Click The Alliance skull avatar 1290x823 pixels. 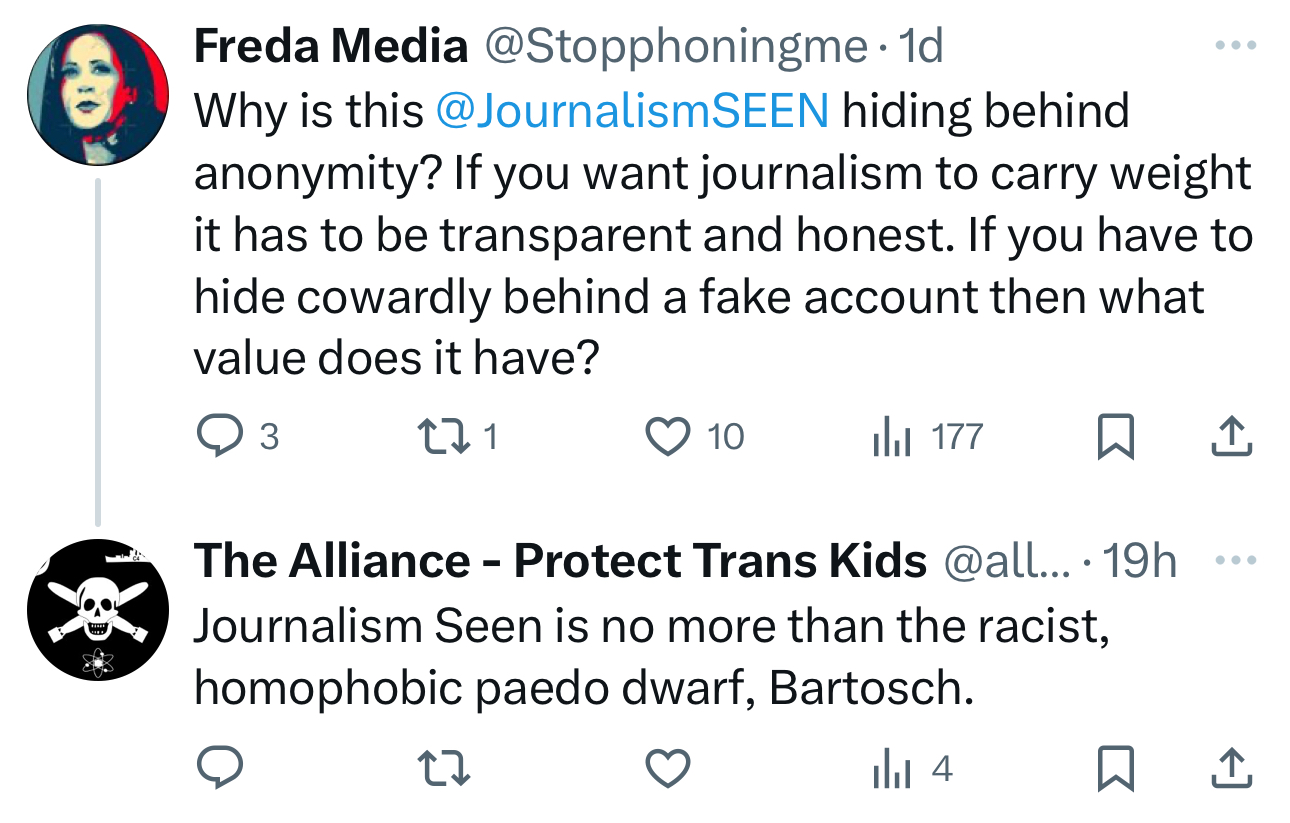98,609
